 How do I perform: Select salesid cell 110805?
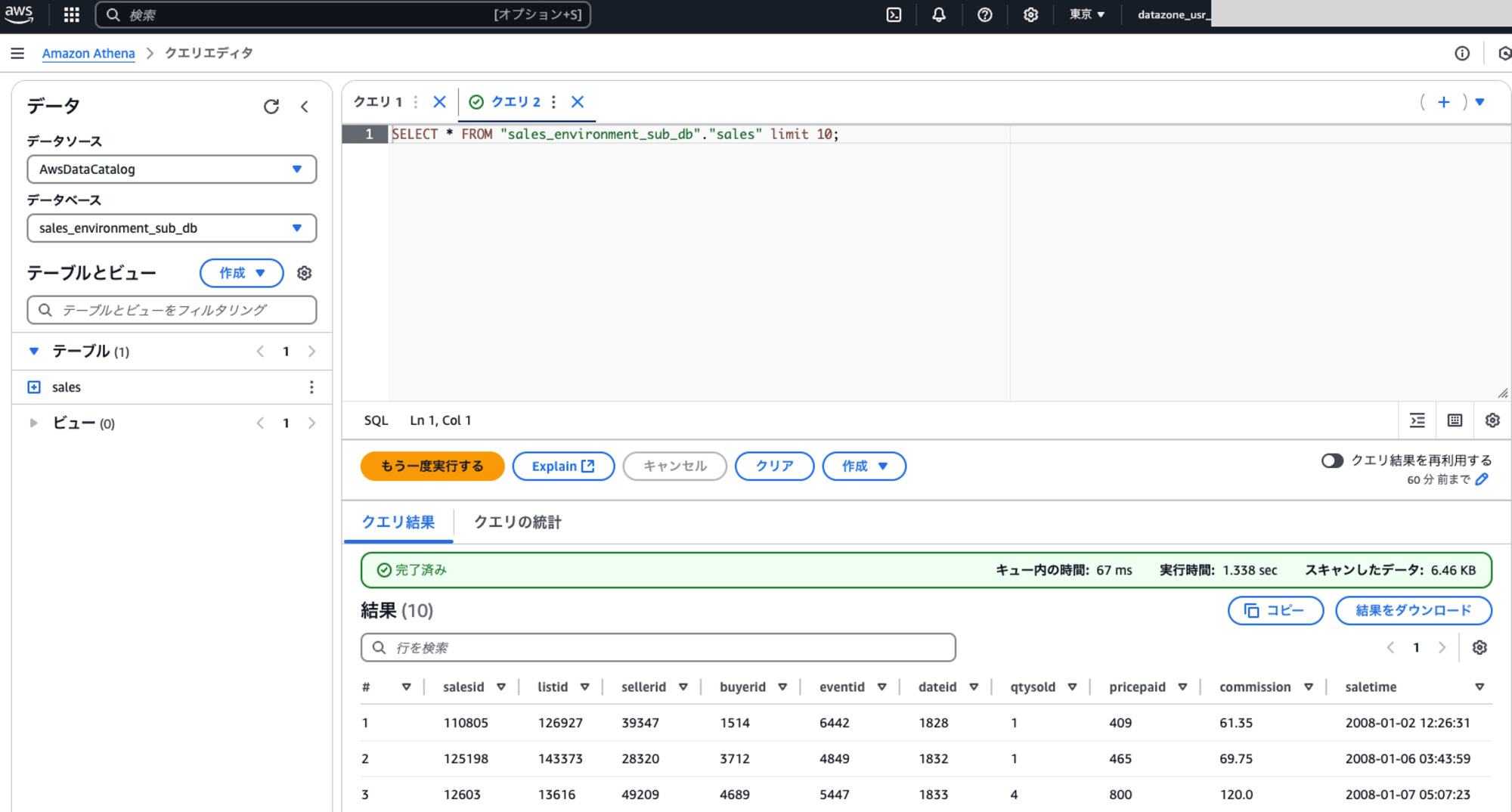click(466, 723)
